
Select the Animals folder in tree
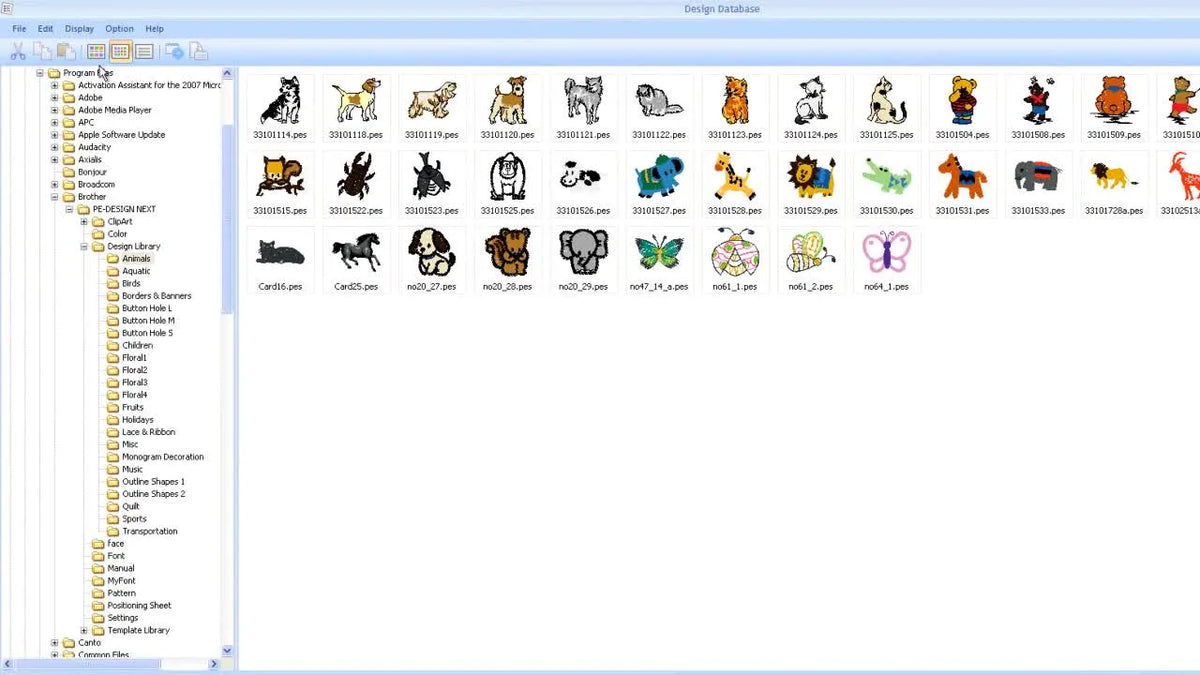click(136, 259)
